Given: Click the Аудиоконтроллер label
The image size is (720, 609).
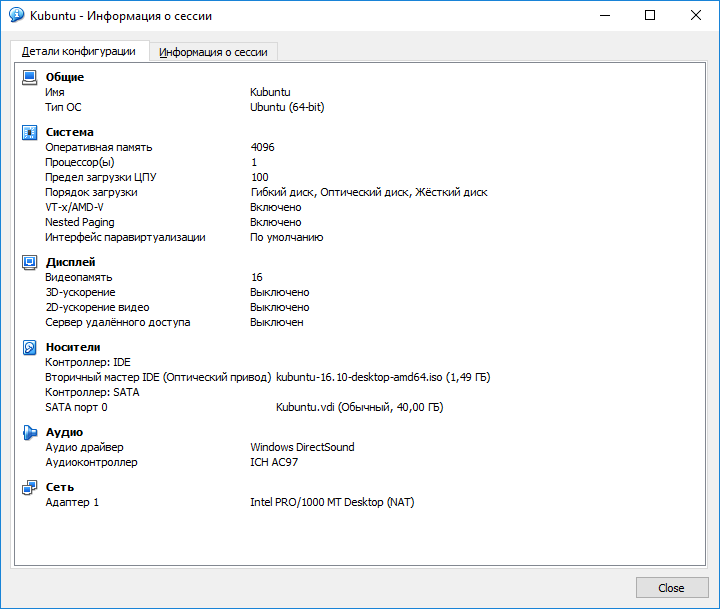Looking at the screenshot, I should [x=91, y=462].
